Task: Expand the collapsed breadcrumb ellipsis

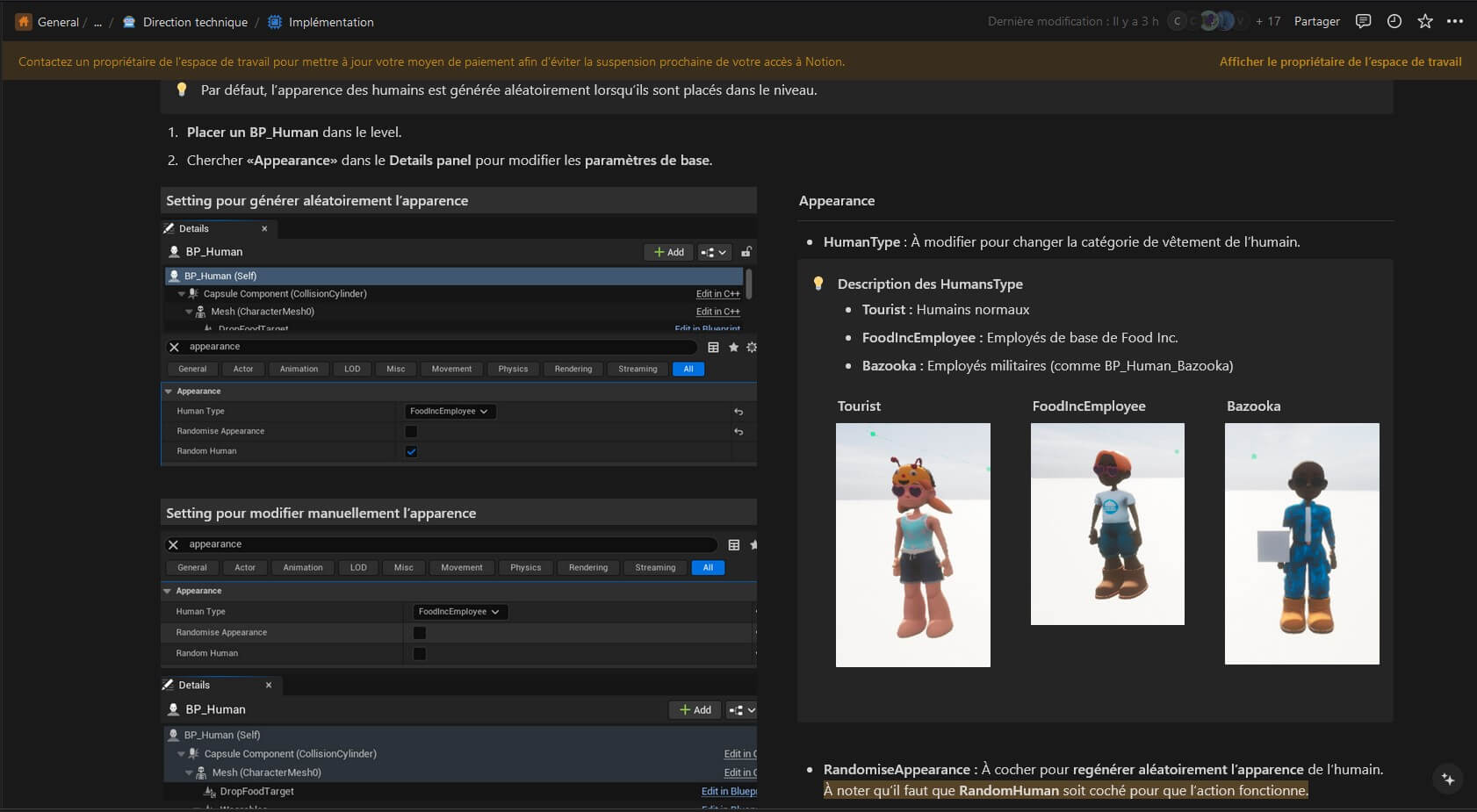Action: coord(97,22)
